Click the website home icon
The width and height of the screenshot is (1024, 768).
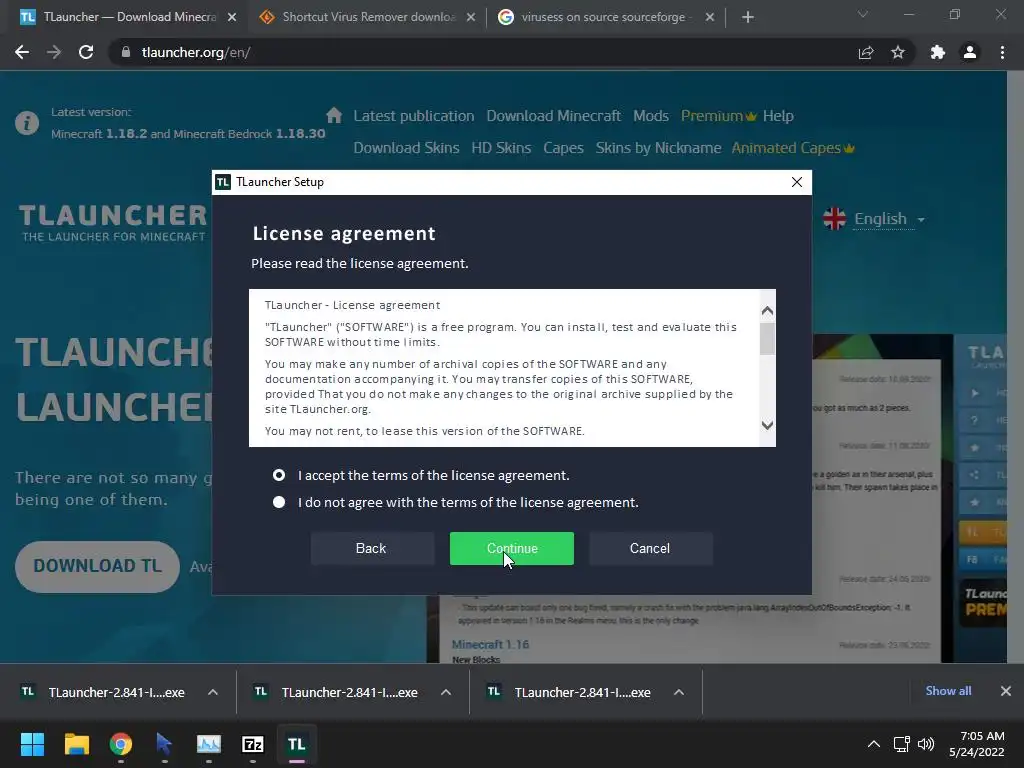pos(334,116)
